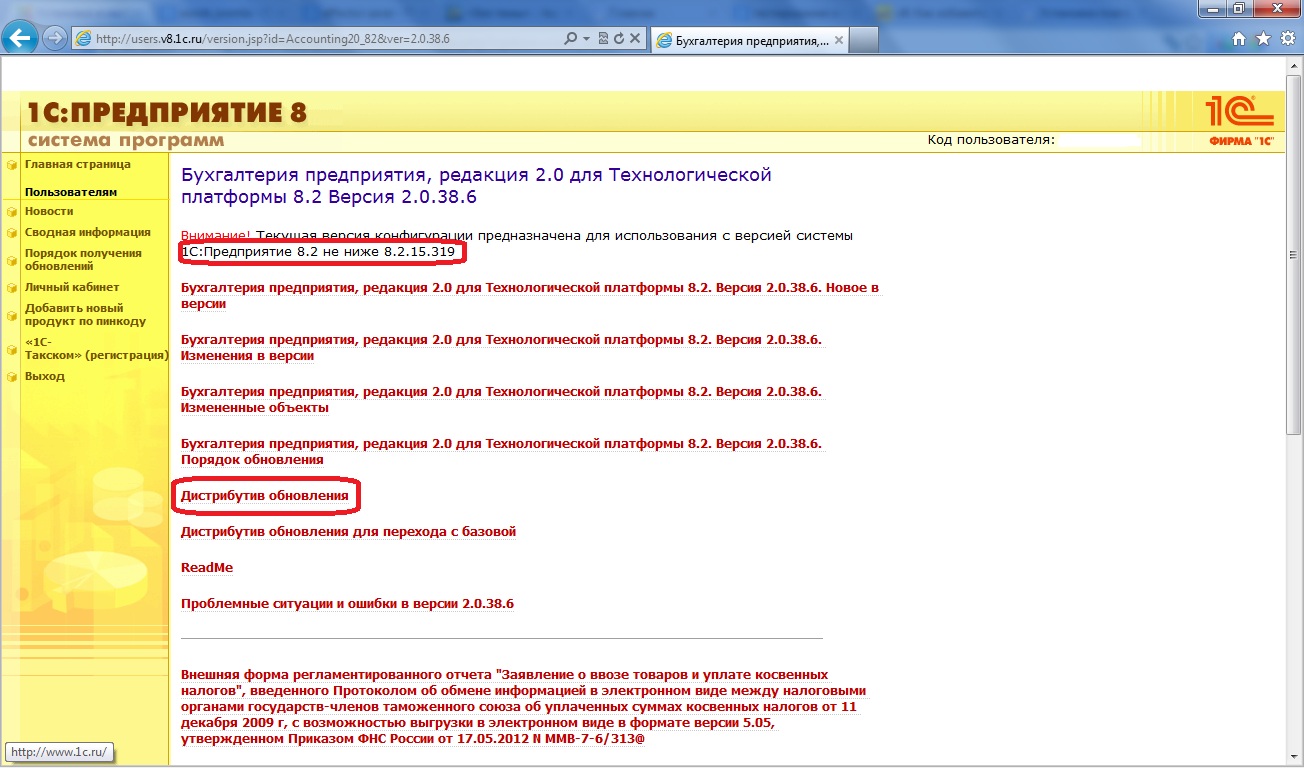Click the bullet icon beside 'Главная страница'
The height and width of the screenshot is (768, 1304).
pyautogui.click(x=12, y=165)
